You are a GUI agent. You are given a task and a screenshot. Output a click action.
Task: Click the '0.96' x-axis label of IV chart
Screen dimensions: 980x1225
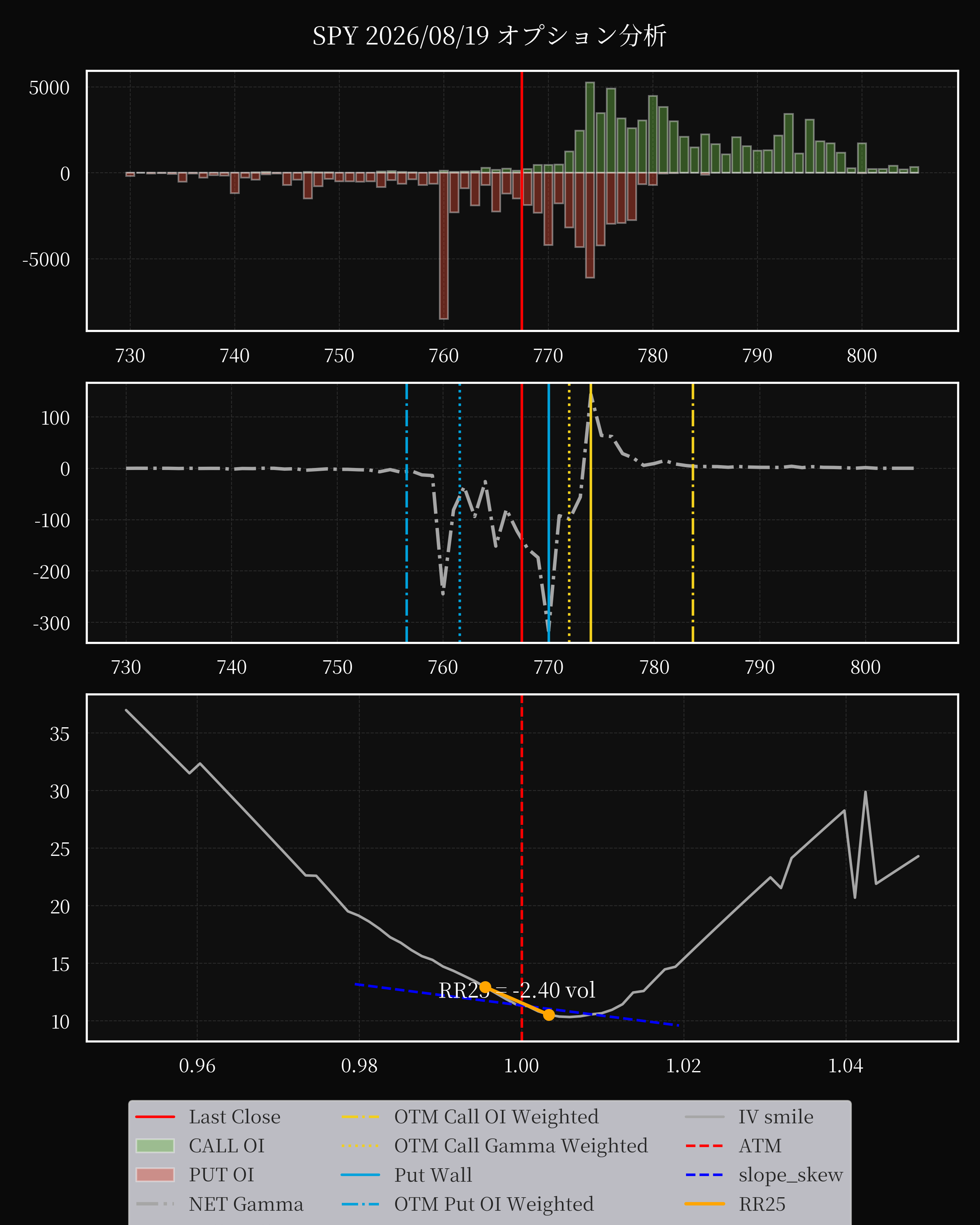click(197, 1065)
